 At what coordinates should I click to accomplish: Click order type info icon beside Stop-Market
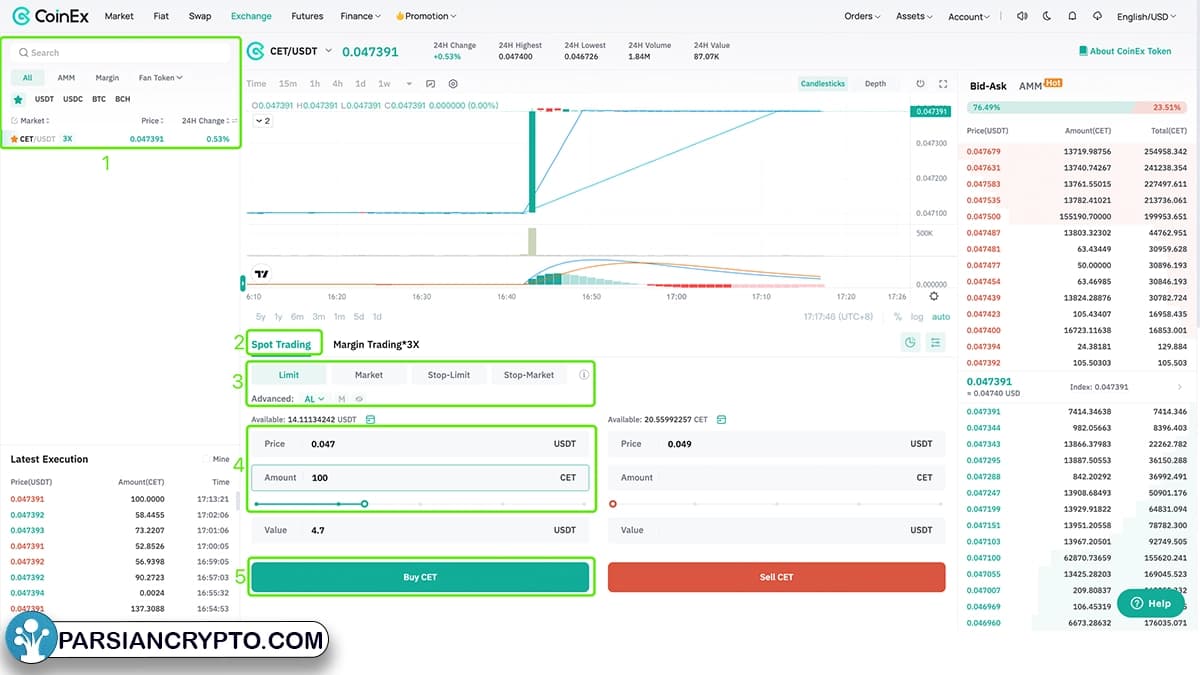pyautogui.click(x=584, y=375)
